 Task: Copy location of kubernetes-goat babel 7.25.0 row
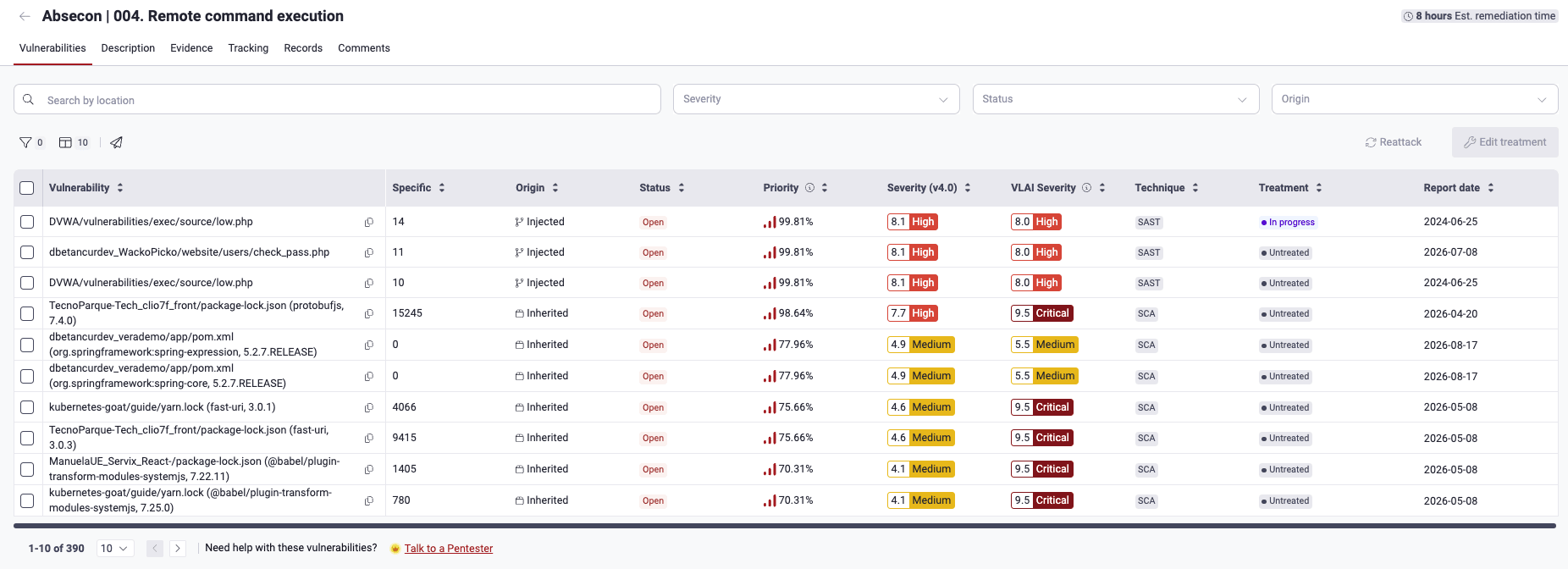click(369, 501)
